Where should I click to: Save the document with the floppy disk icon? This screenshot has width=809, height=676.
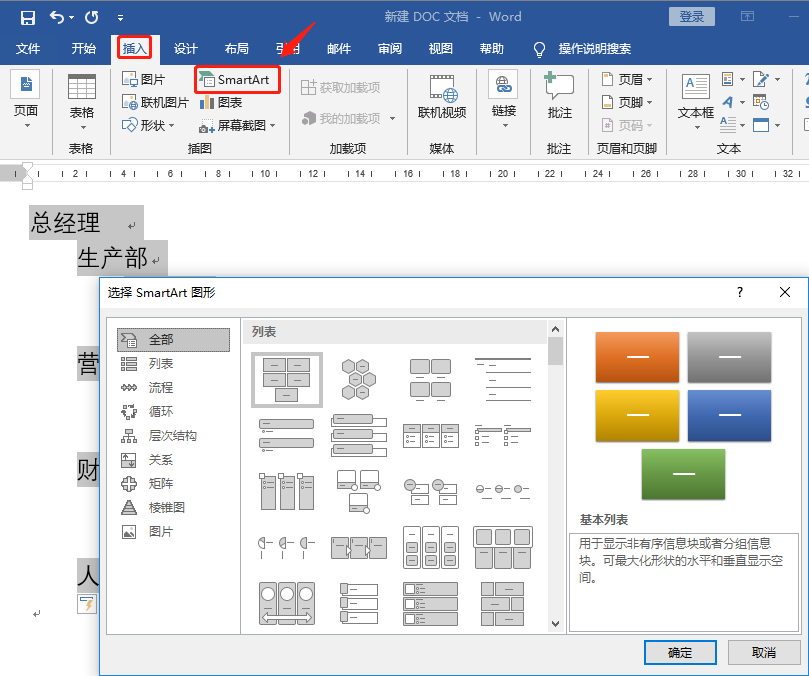27,18
